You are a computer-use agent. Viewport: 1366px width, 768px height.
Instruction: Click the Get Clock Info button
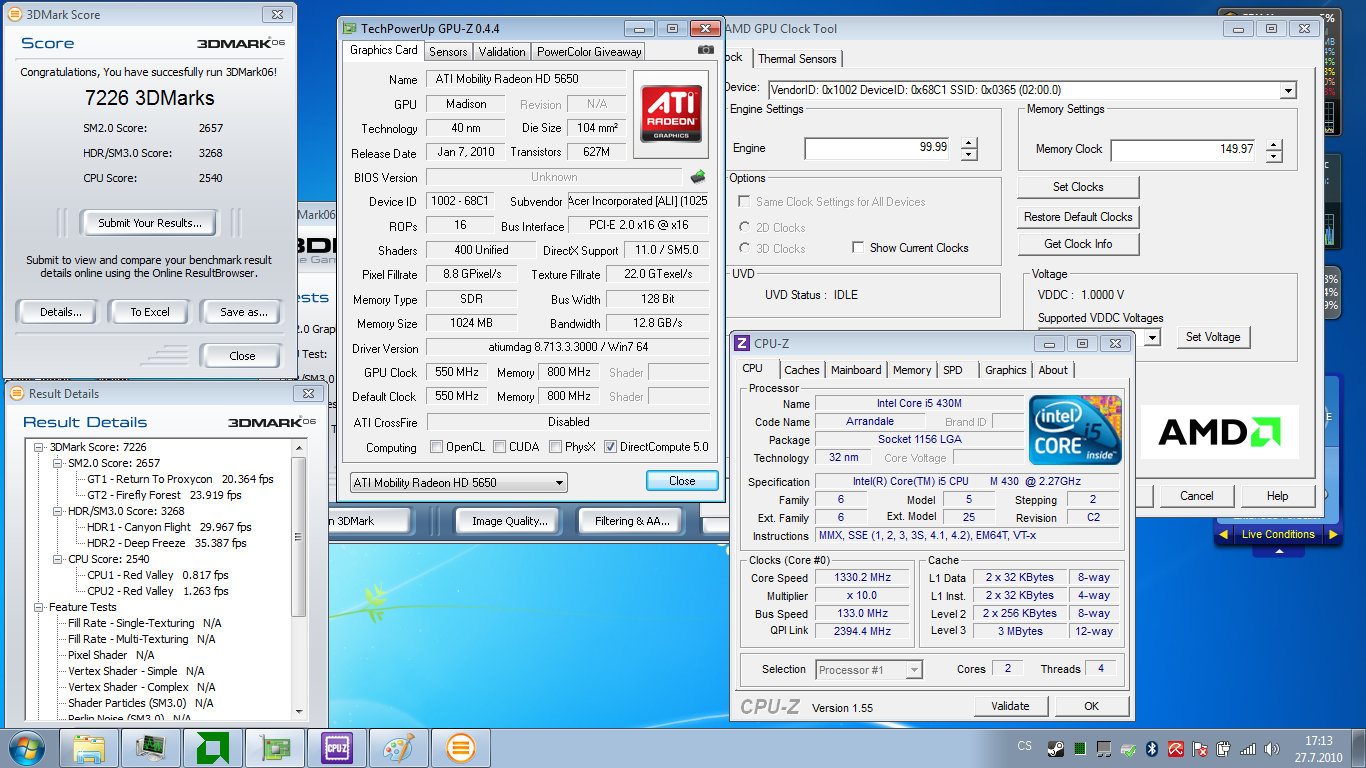click(x=1078, y=244)
